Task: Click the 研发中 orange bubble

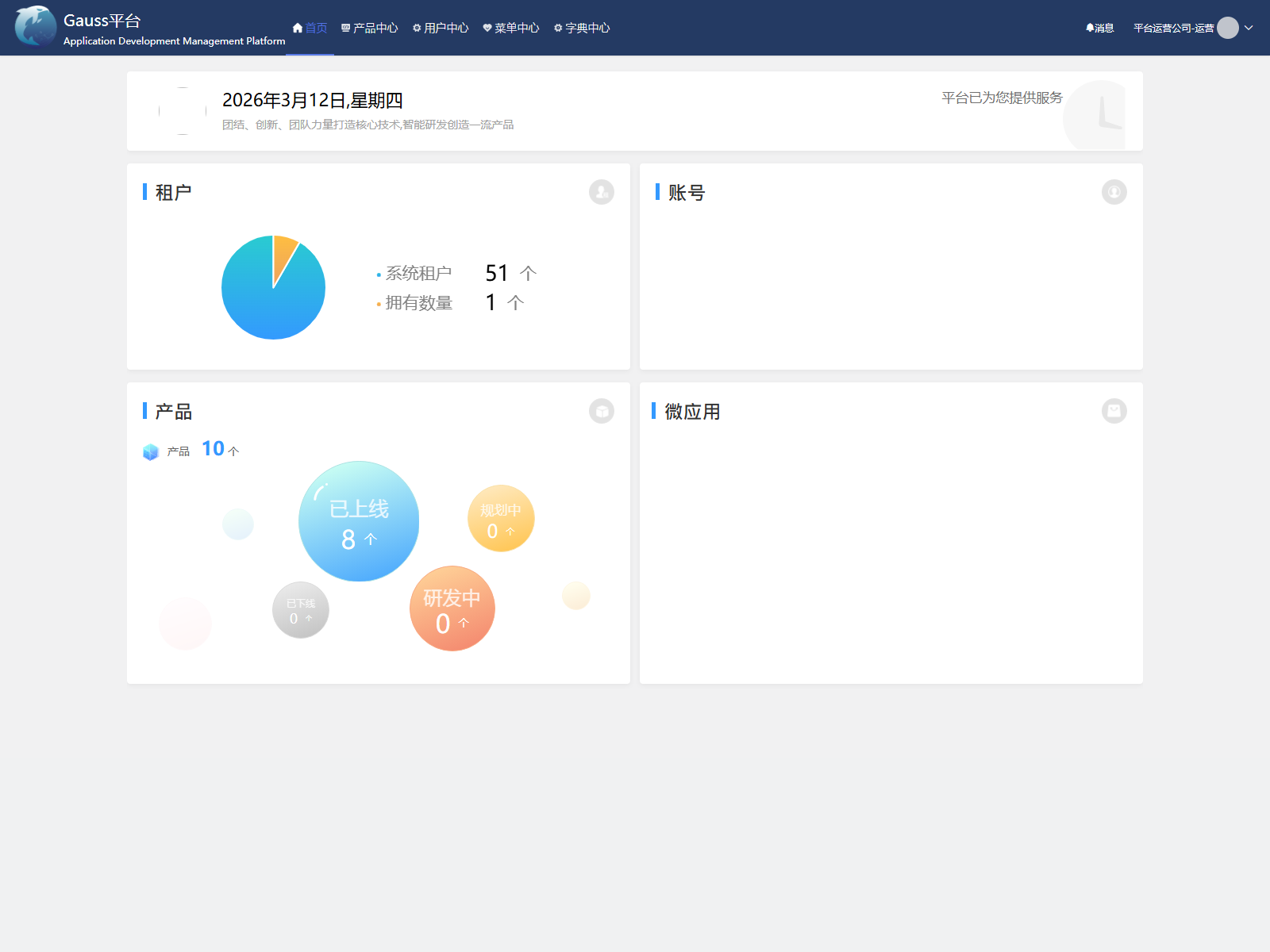Action: point(452,608)
